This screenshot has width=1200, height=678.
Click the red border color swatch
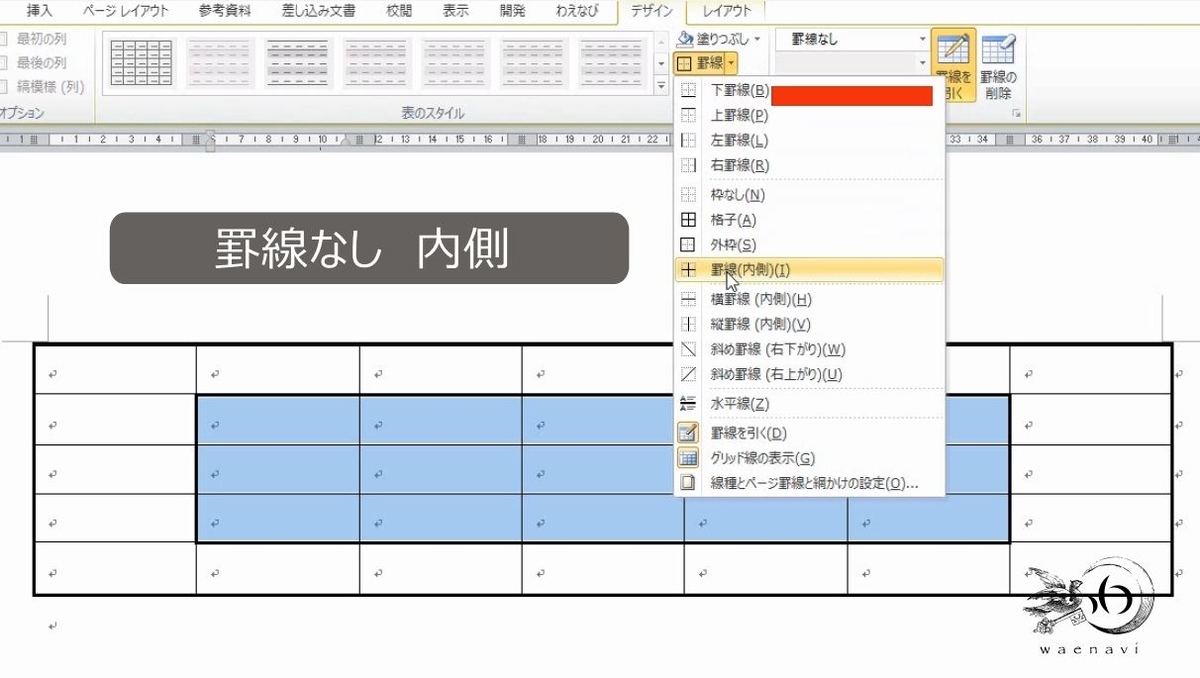pyautogui.click(x=851, y=97)
